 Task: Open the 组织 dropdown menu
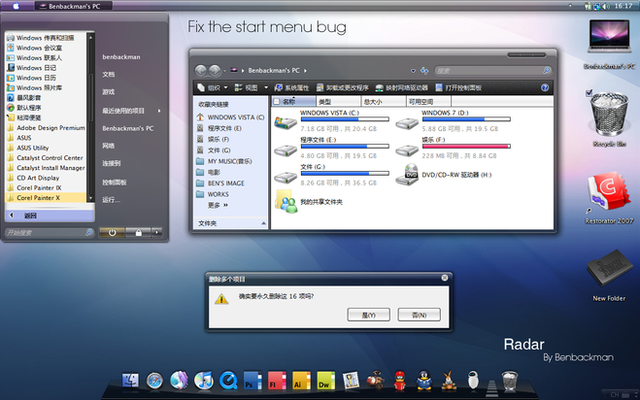[212, 88]
